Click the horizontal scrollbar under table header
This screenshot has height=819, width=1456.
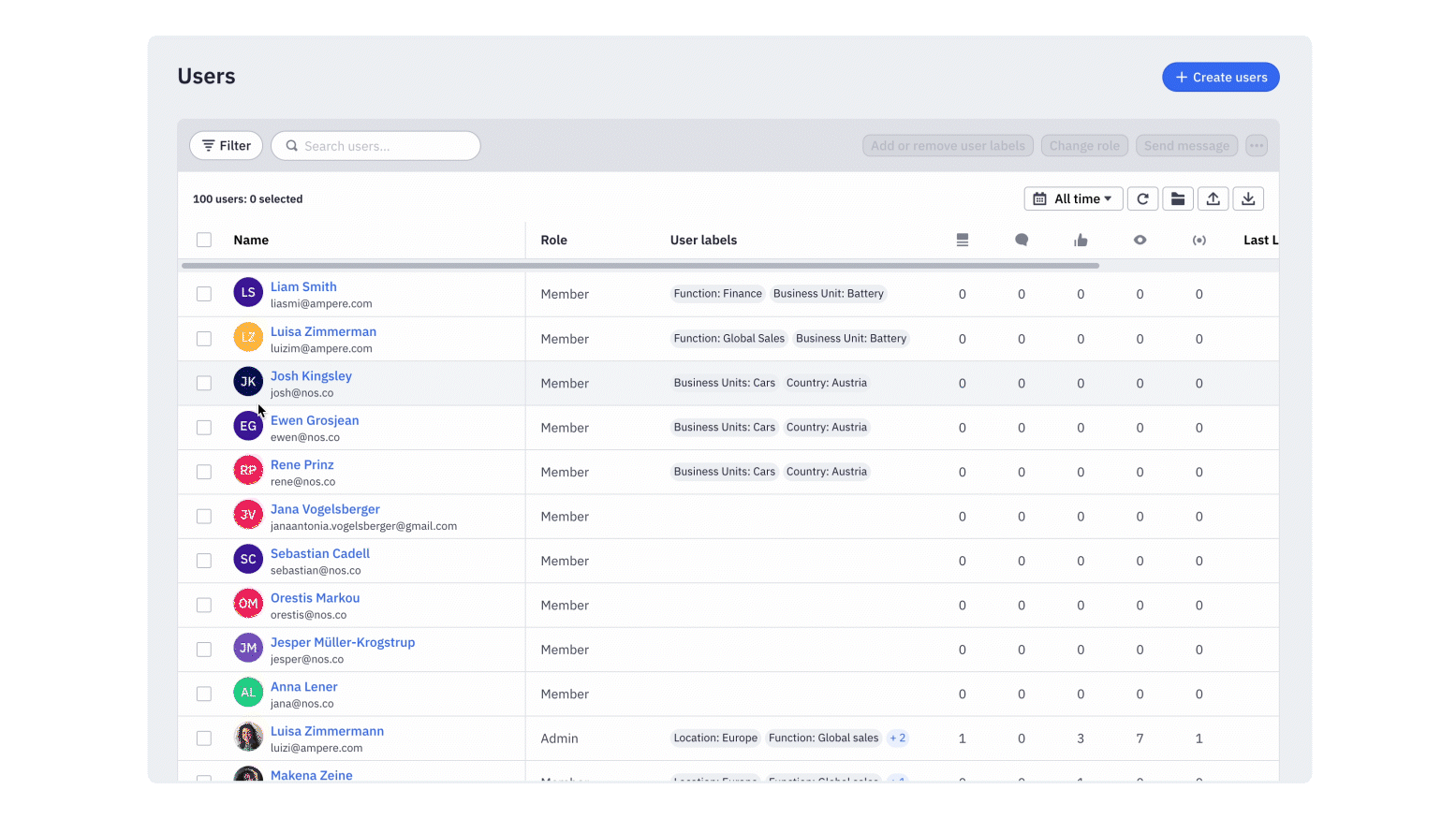point(640,266)
